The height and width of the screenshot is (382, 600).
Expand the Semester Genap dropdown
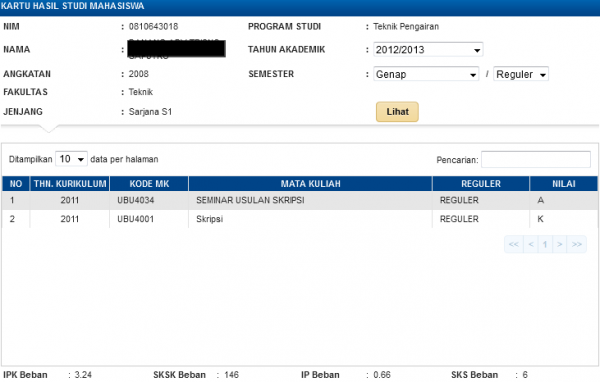(x=426, y=74)
